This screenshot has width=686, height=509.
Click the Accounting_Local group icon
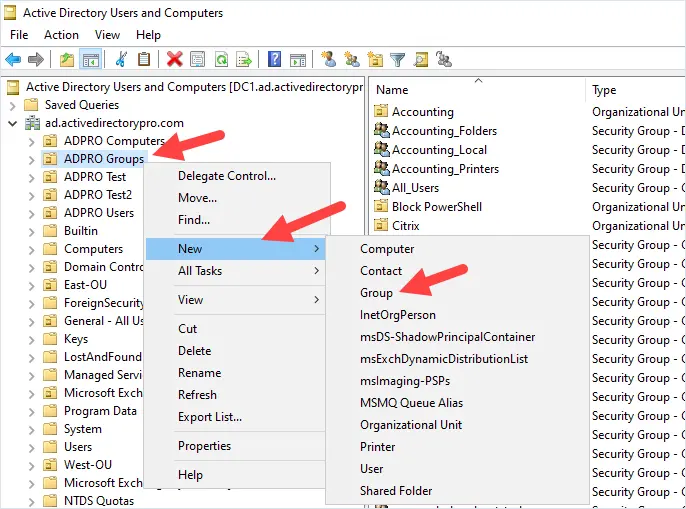tap(382, 149)
